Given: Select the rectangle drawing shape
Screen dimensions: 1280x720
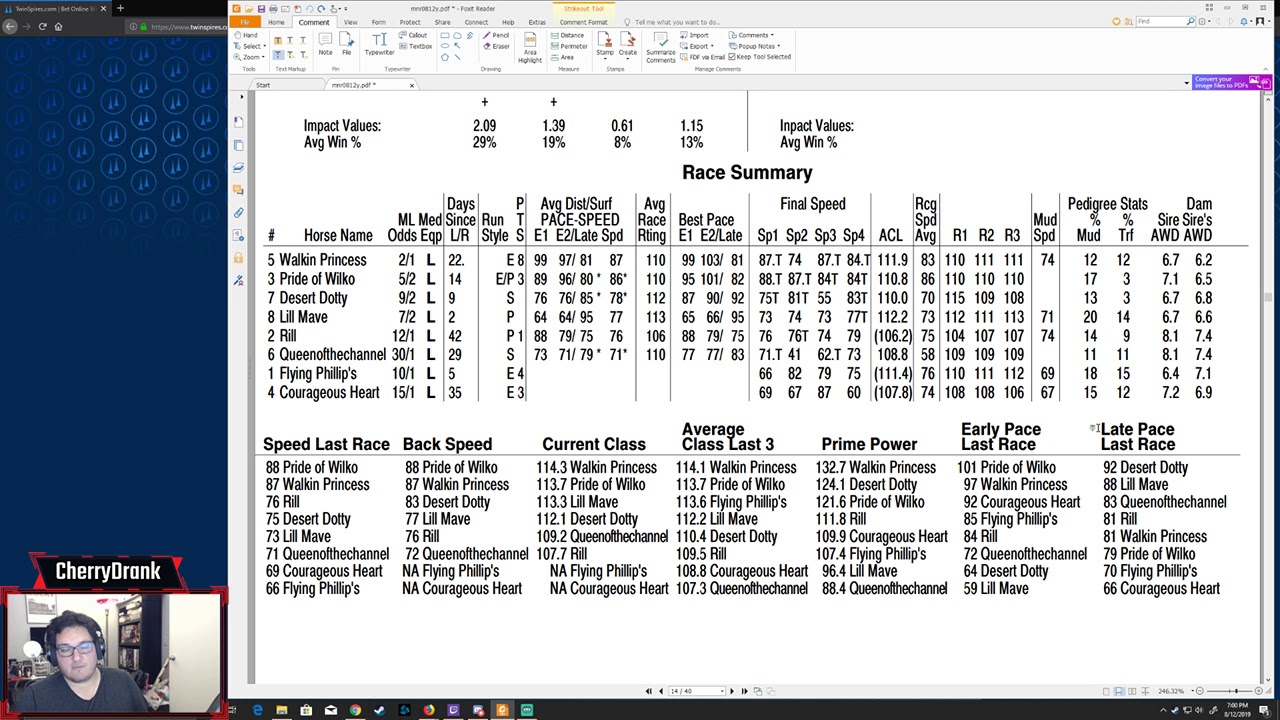Looking at the screenshot, I should (x=444, y=35).
